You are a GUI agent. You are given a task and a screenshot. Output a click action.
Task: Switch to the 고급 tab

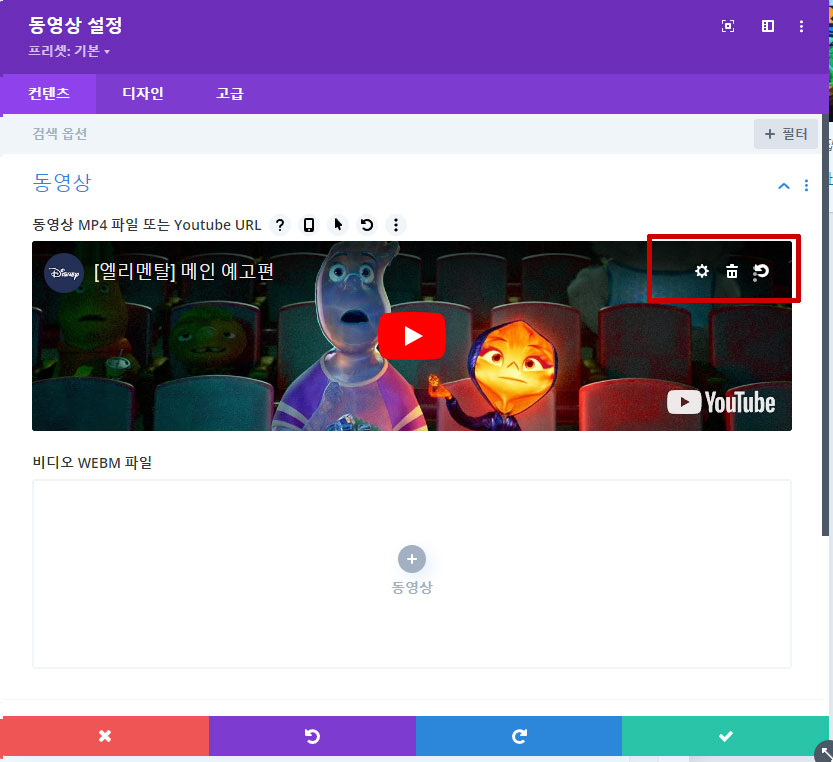[x=230, y=94]
